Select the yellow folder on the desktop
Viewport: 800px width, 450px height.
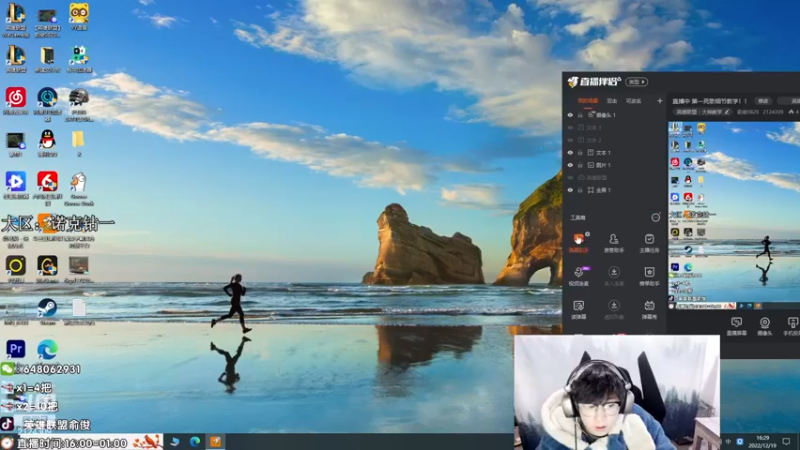point(79,143)
